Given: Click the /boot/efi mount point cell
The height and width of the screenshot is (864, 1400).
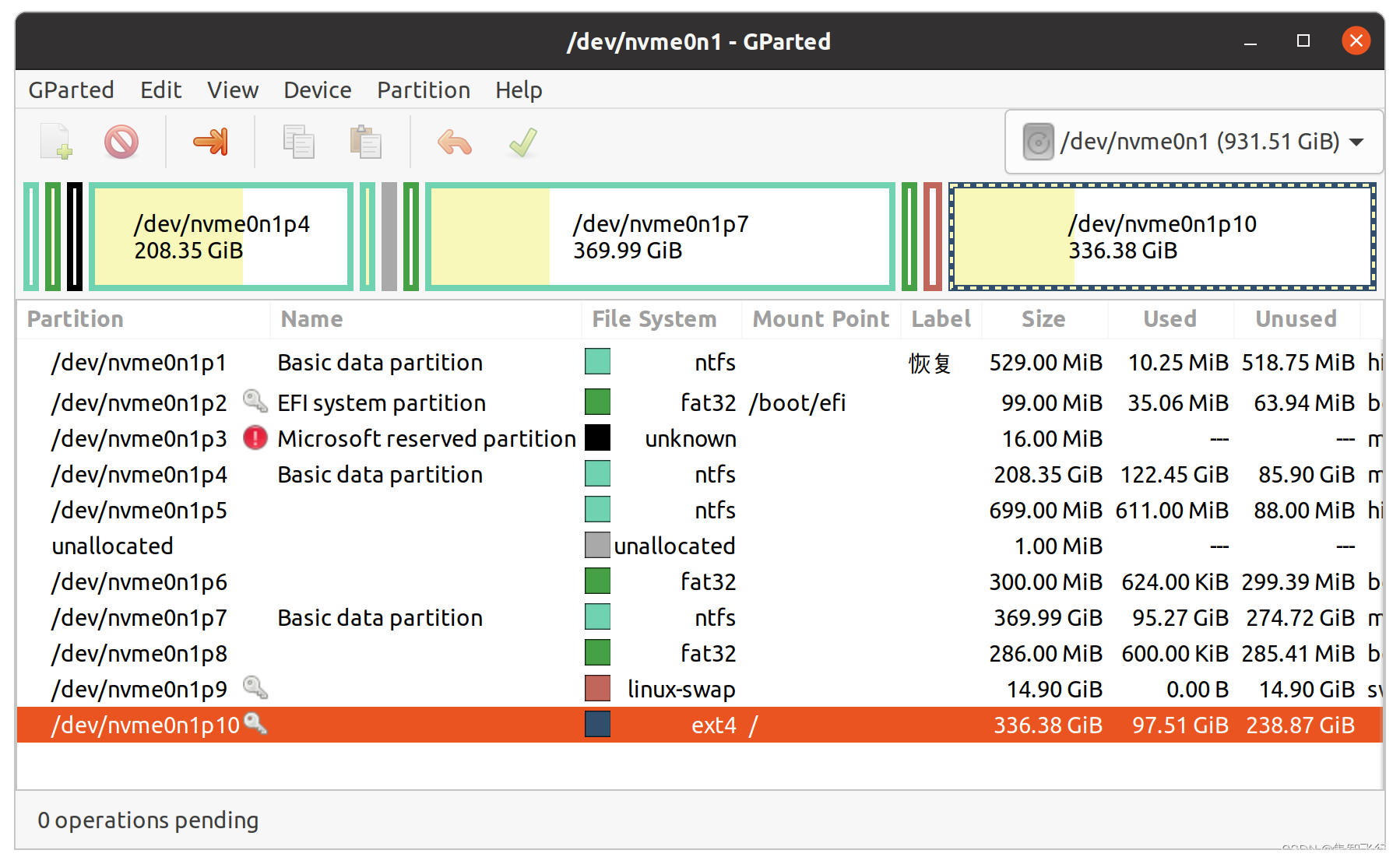Looking at the screenshot, I should (797, 402).
